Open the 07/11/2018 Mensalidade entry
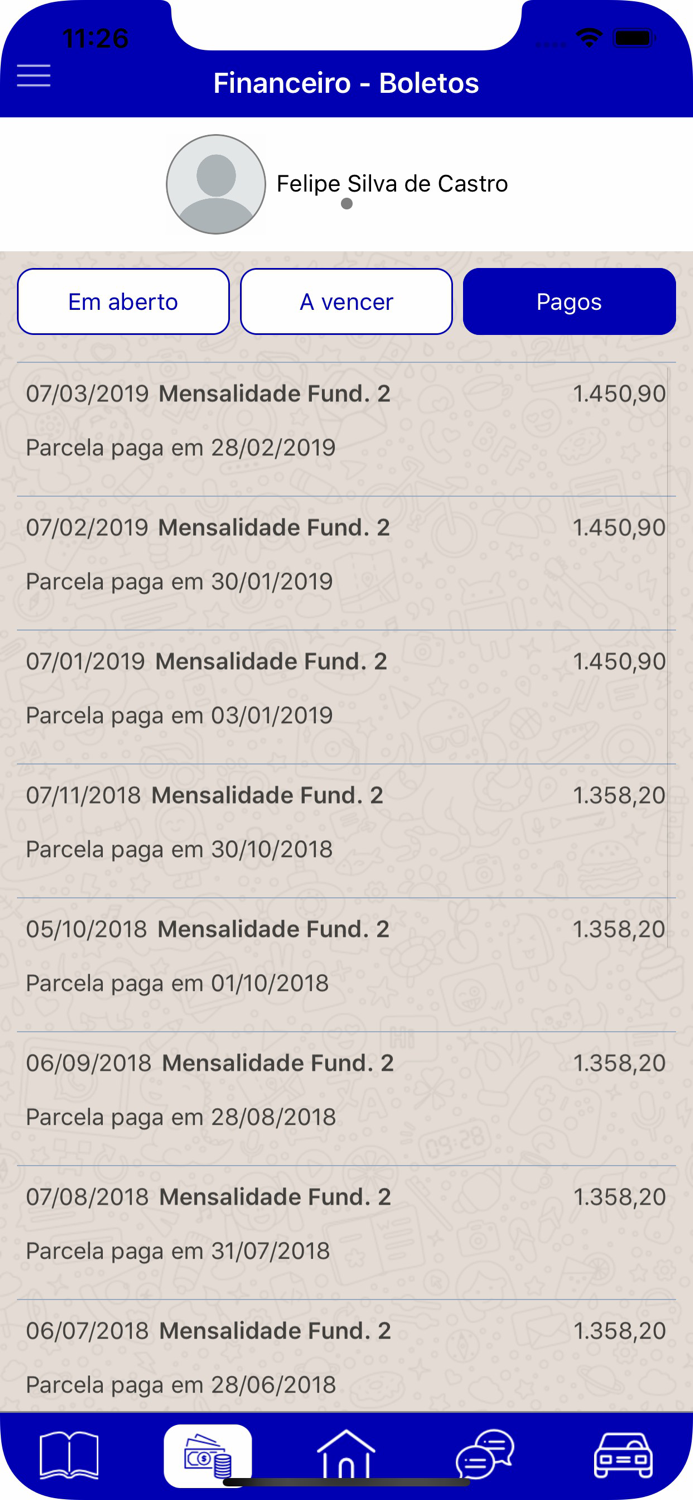The width and height of the screenshot is (693, 1500). coord(346,822)
